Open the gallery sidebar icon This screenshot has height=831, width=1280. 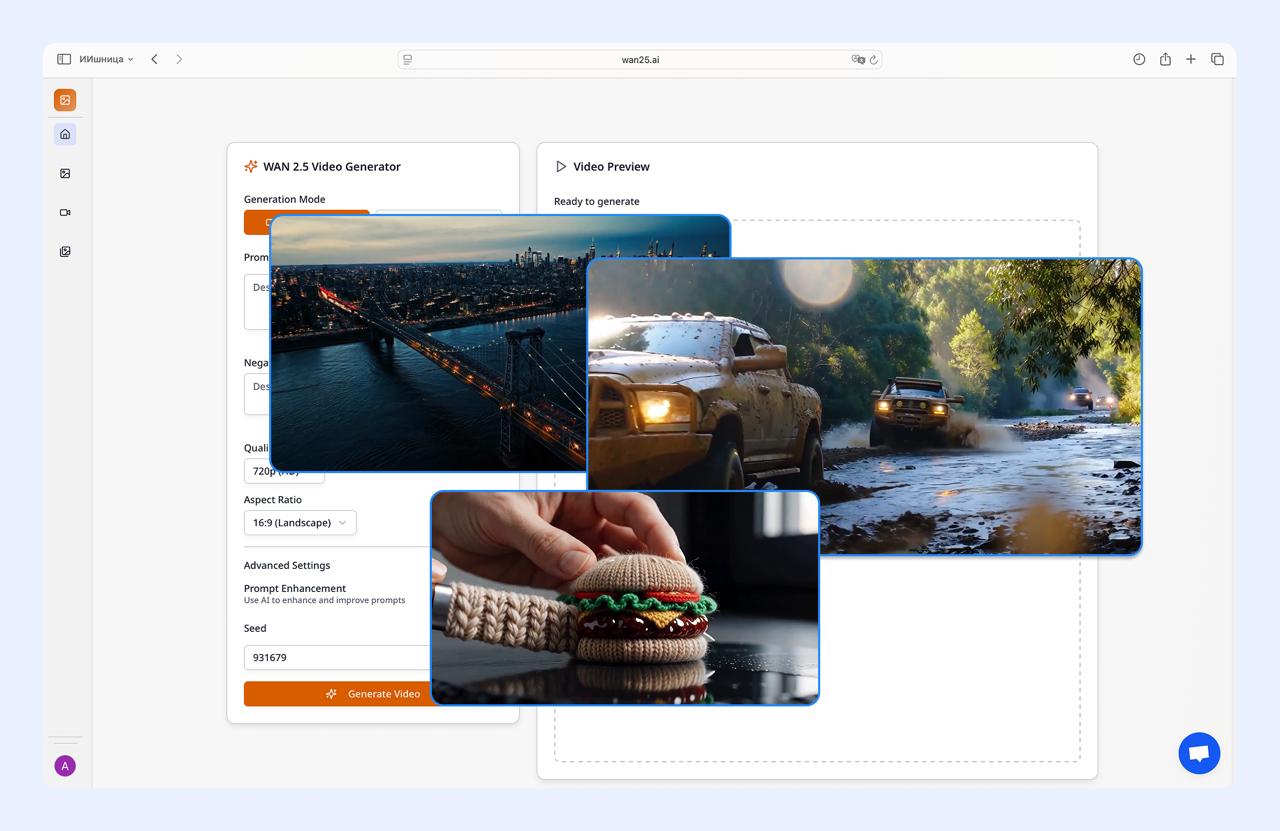click(65, 252)
